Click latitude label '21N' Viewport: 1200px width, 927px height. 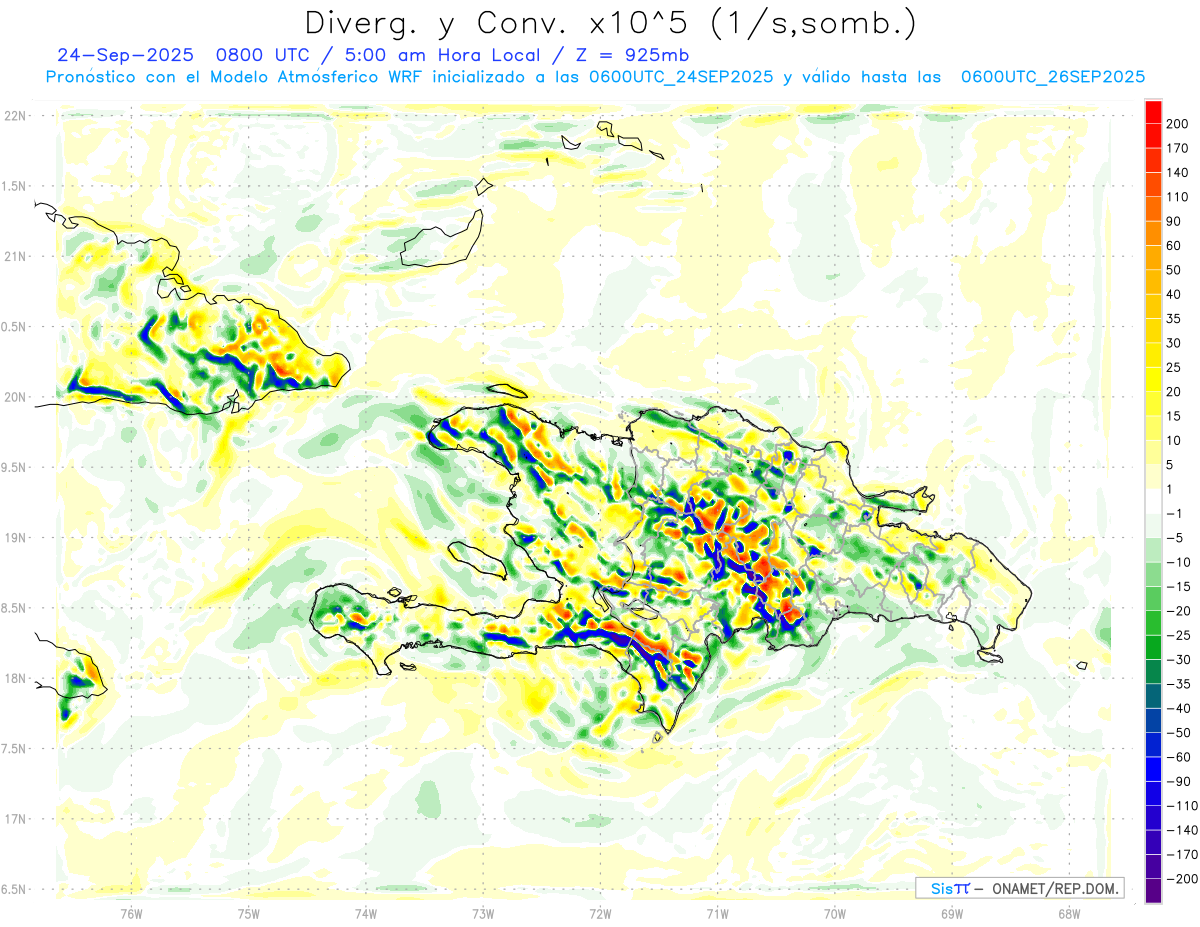click(15, 256)
